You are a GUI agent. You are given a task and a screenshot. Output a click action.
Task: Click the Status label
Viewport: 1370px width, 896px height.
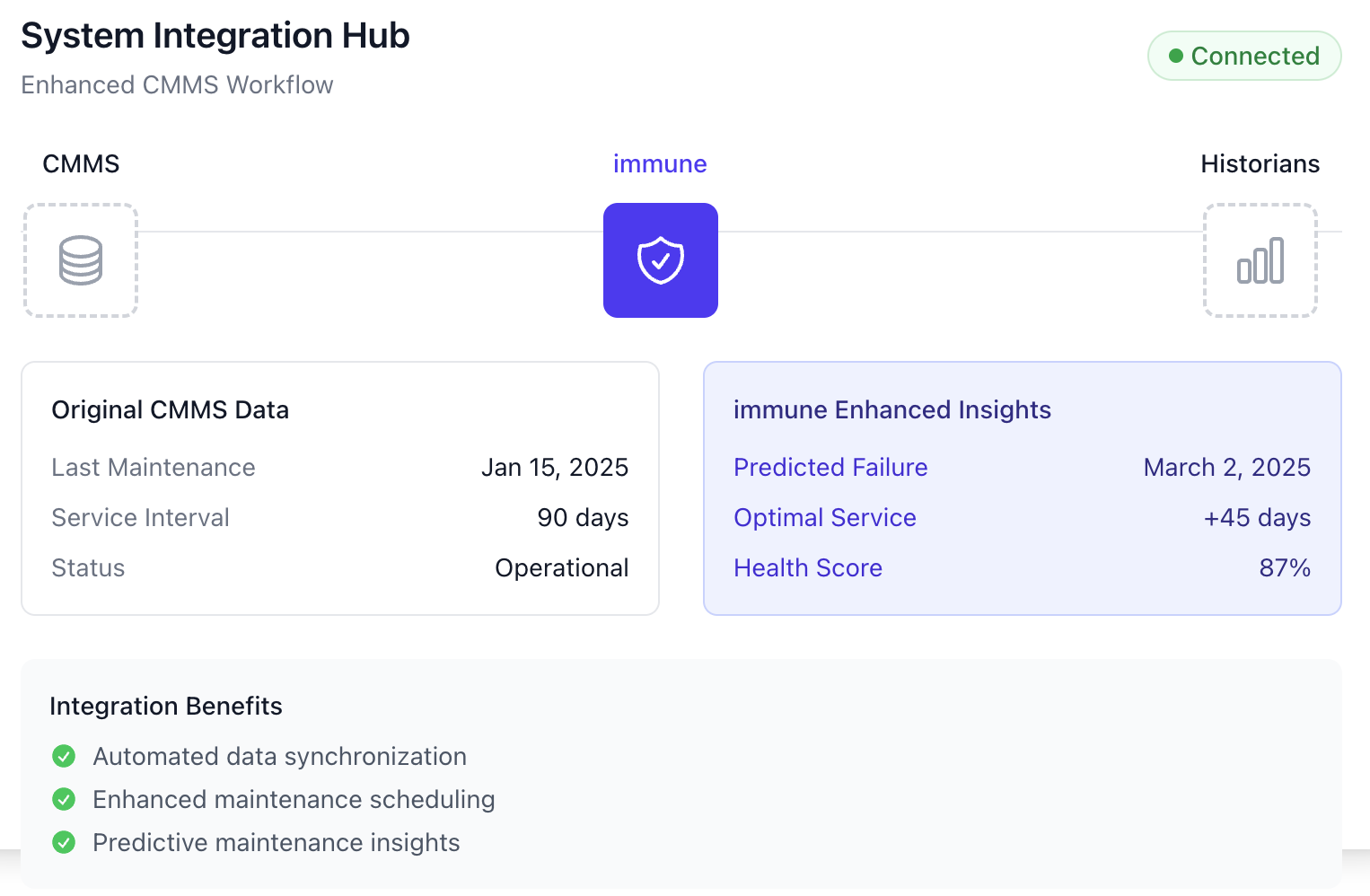tap(88, 567)
